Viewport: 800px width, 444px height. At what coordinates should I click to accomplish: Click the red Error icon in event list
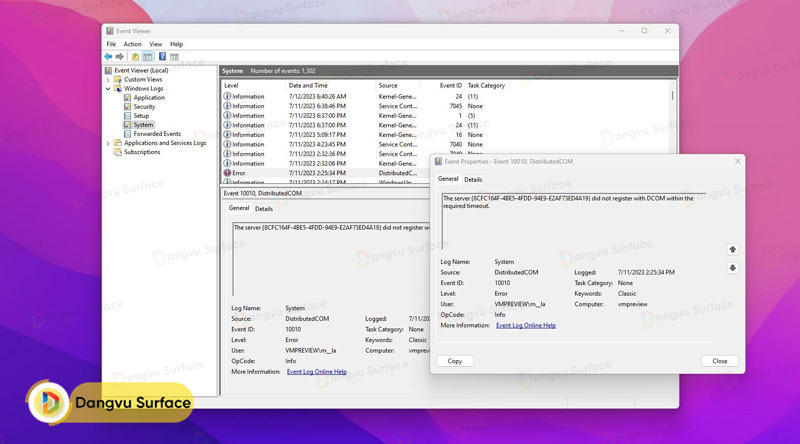pyautogui.click(x=228, y=173)
